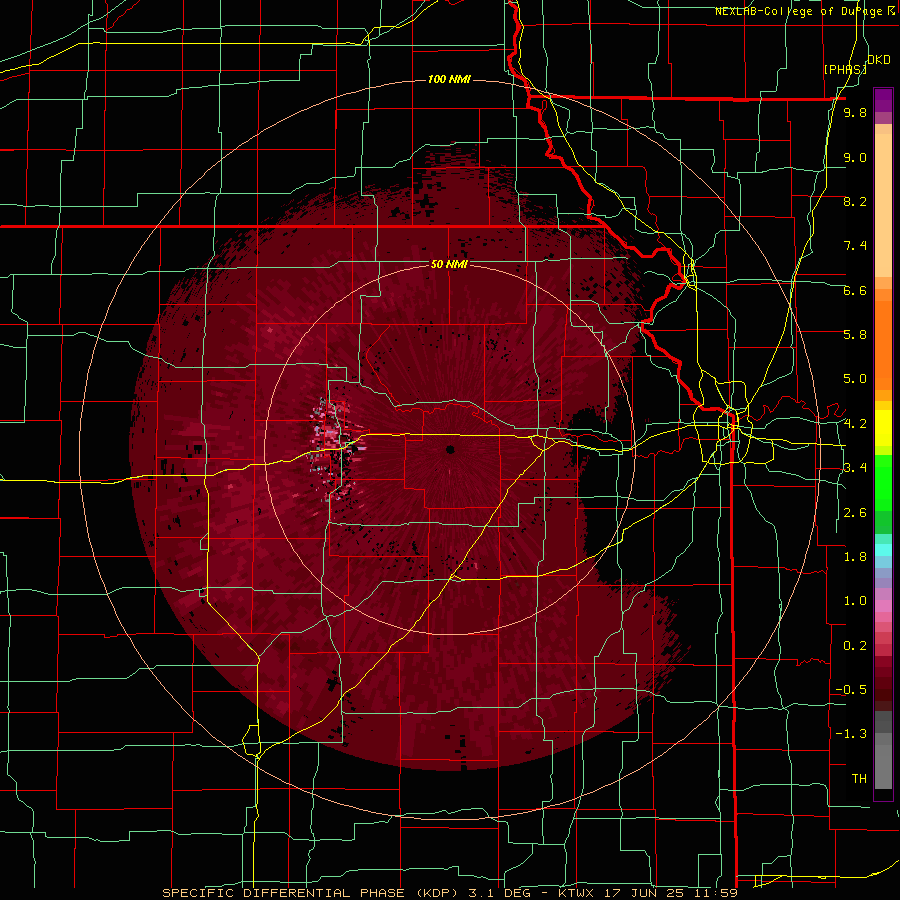Select the 9.0 value on the color scale
Viewport: 900px width, 900px height.
tap(855, 157)
